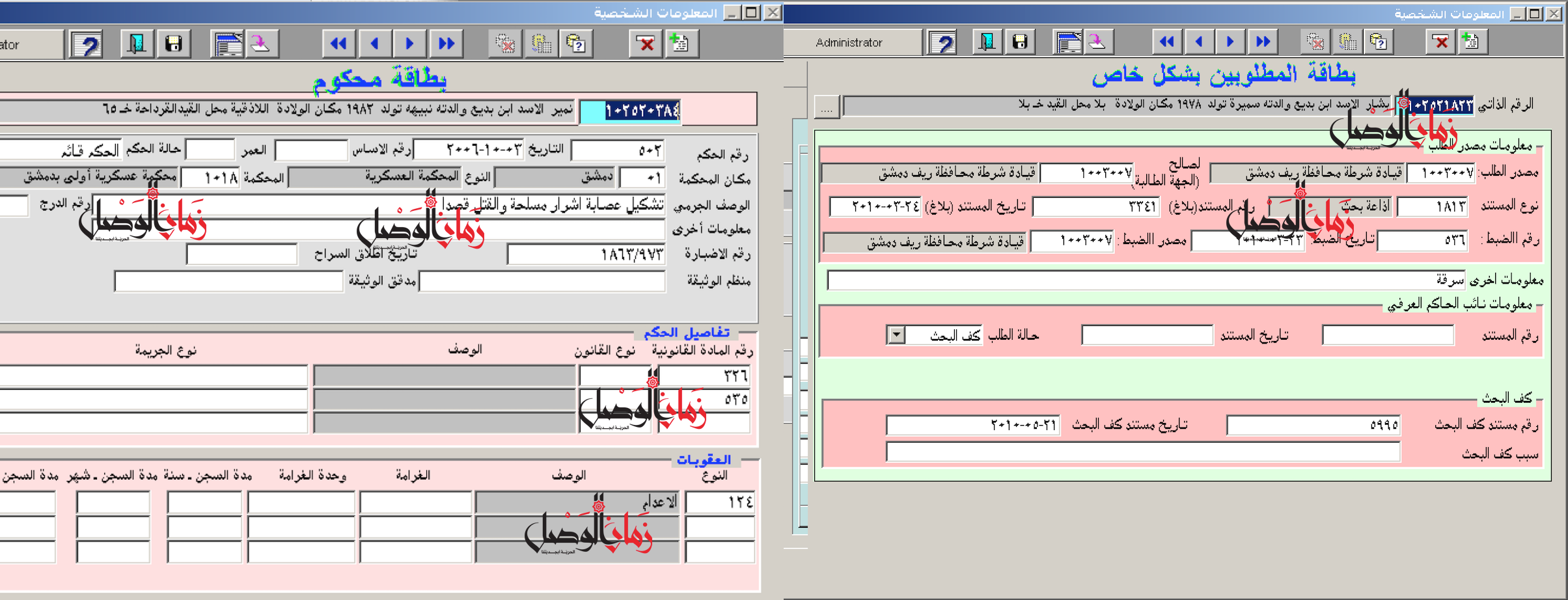The height and width of the screenshot is (600, 1568).
Task: Click the رقم الضبط field showing ٥٣٦
Action: 1422,241
